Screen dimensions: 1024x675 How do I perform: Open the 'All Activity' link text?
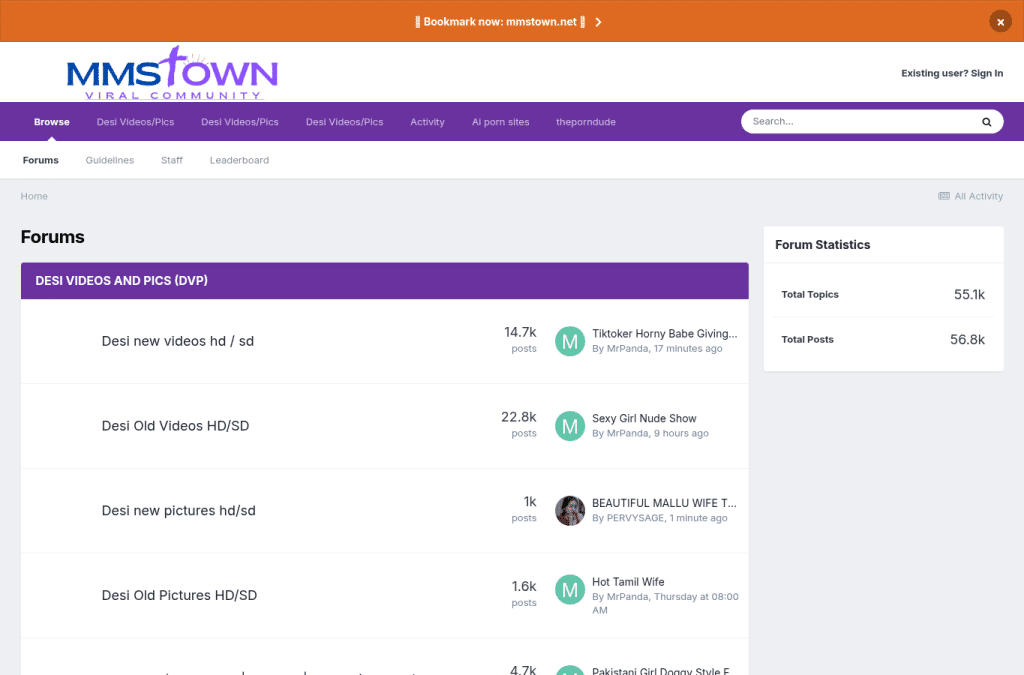click(978, 196)
